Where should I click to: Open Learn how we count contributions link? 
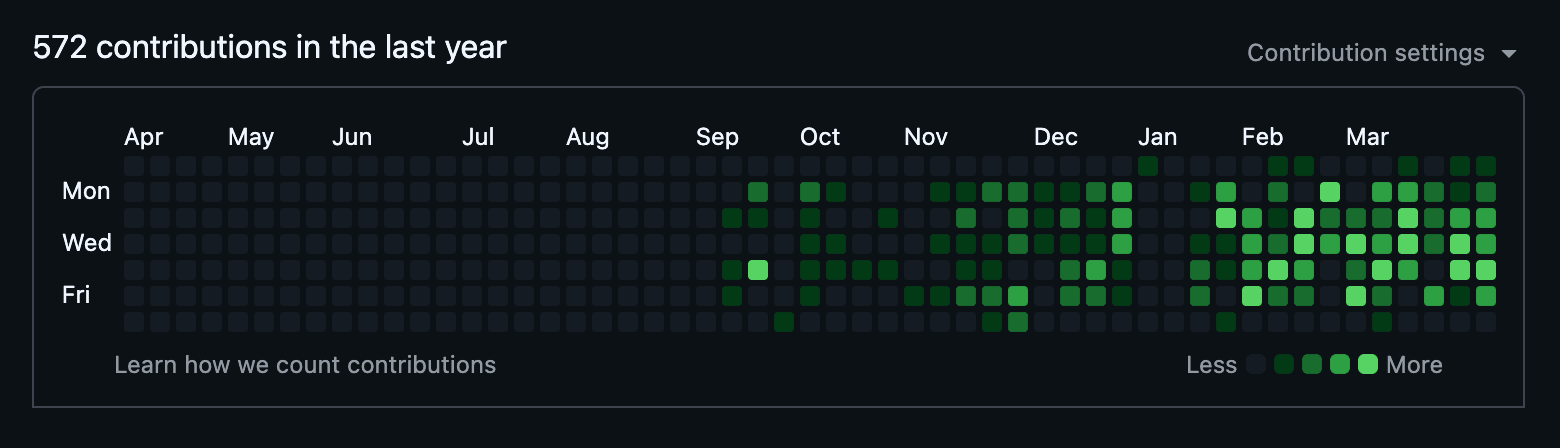[305, 365]
